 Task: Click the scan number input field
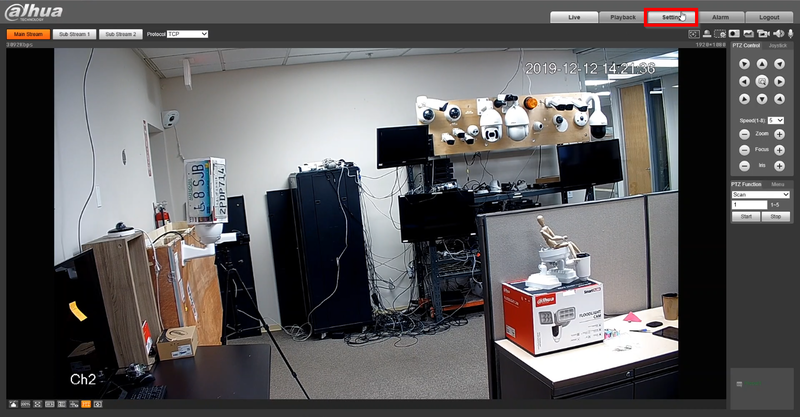[x=749, y=205]
